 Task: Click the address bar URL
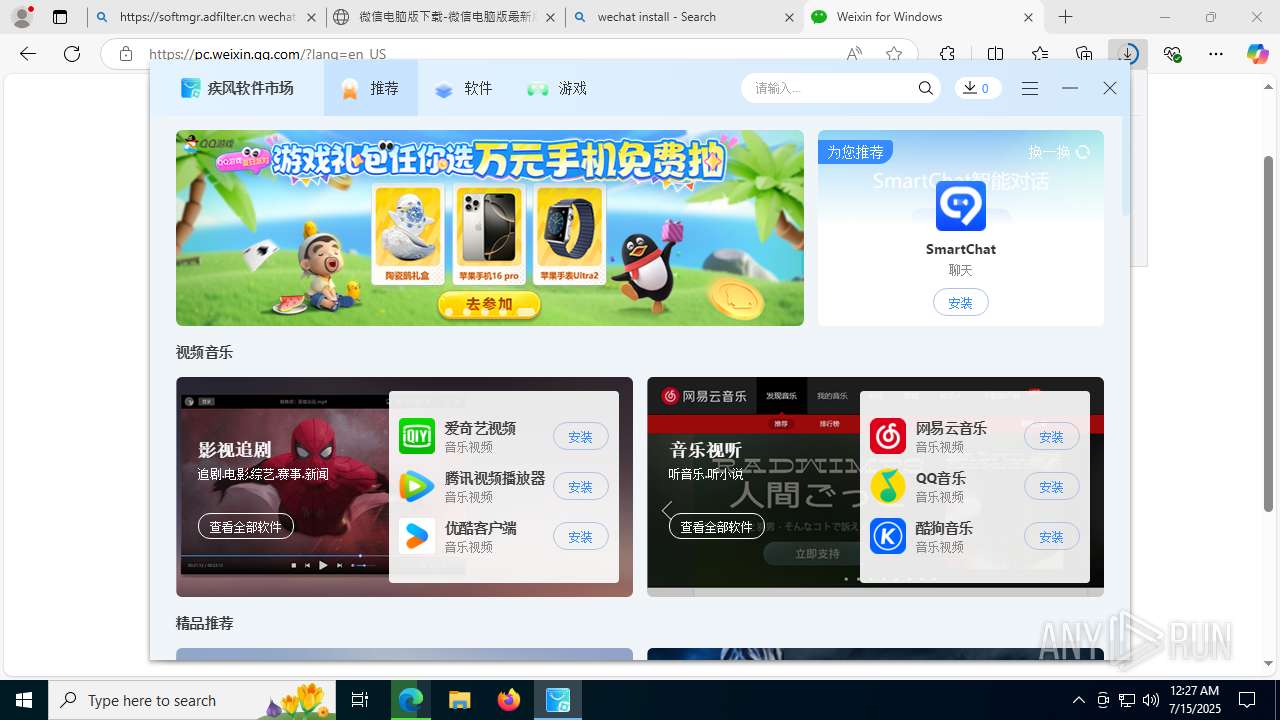[x=268, y=54]
